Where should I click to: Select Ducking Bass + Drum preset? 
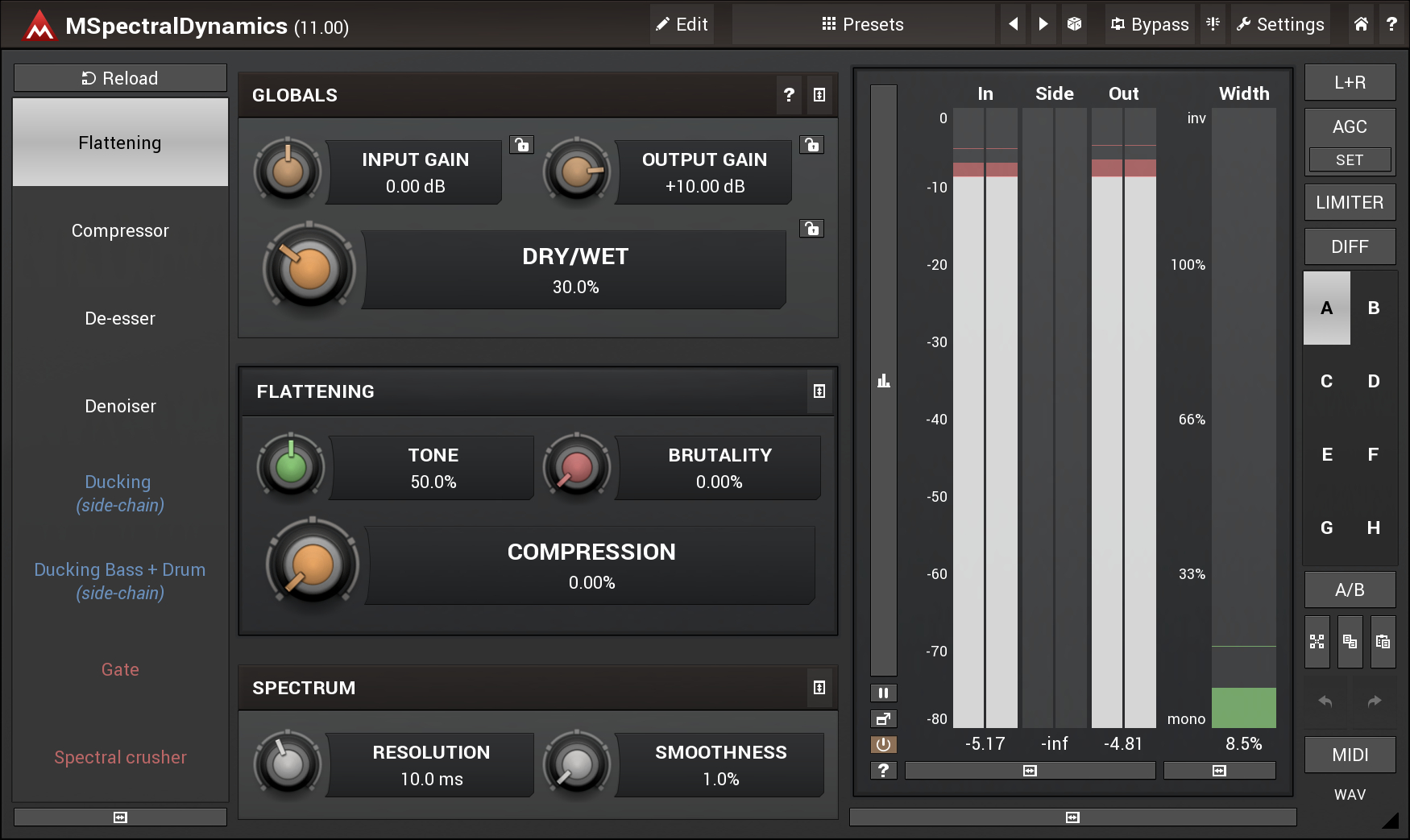(x=120, y=581)
